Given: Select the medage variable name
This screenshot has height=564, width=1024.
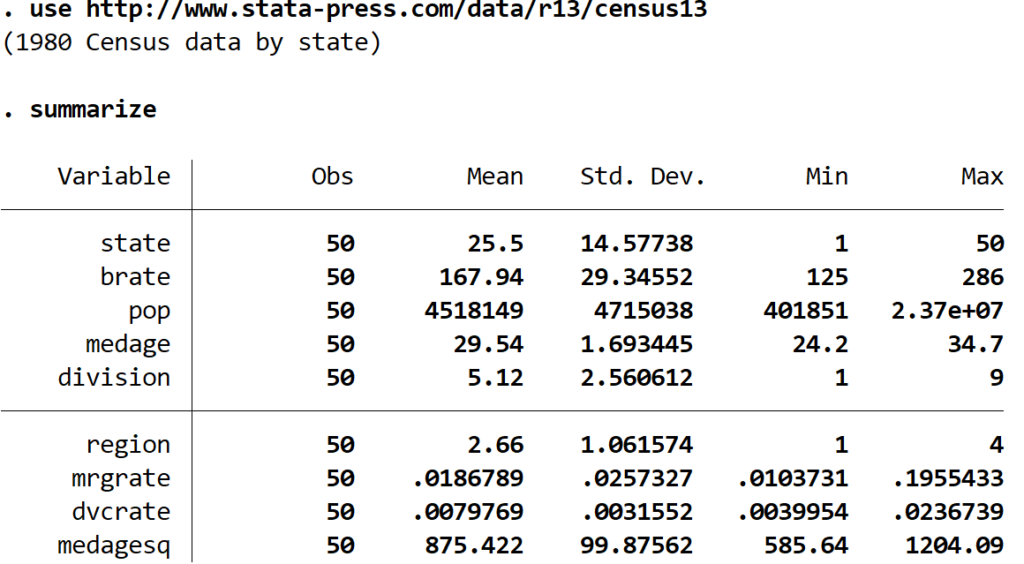Looking at the screenshot, I should [x=128, y=344].
